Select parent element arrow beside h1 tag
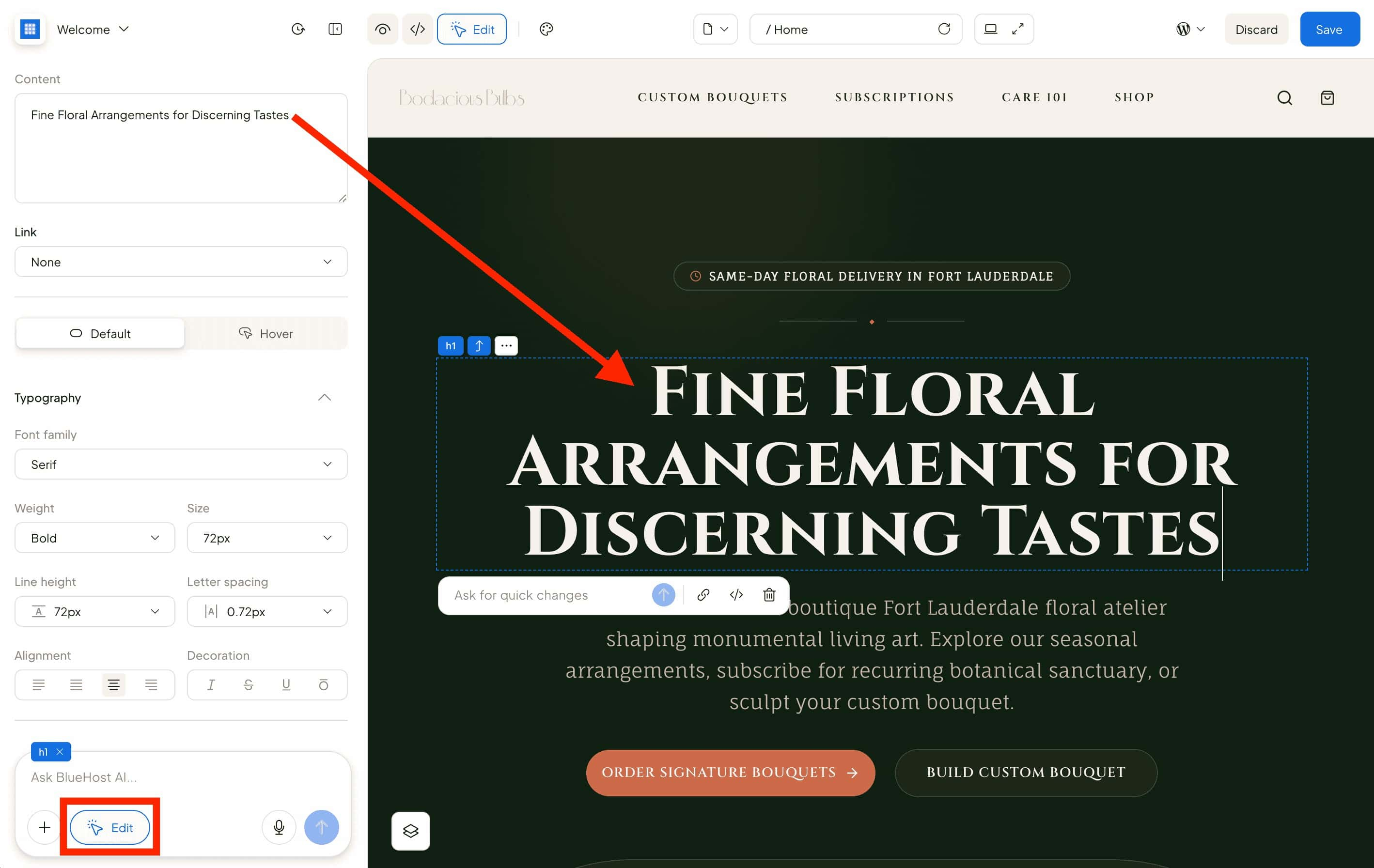This screenshot has height=868, width=1374. pos(479,346)
